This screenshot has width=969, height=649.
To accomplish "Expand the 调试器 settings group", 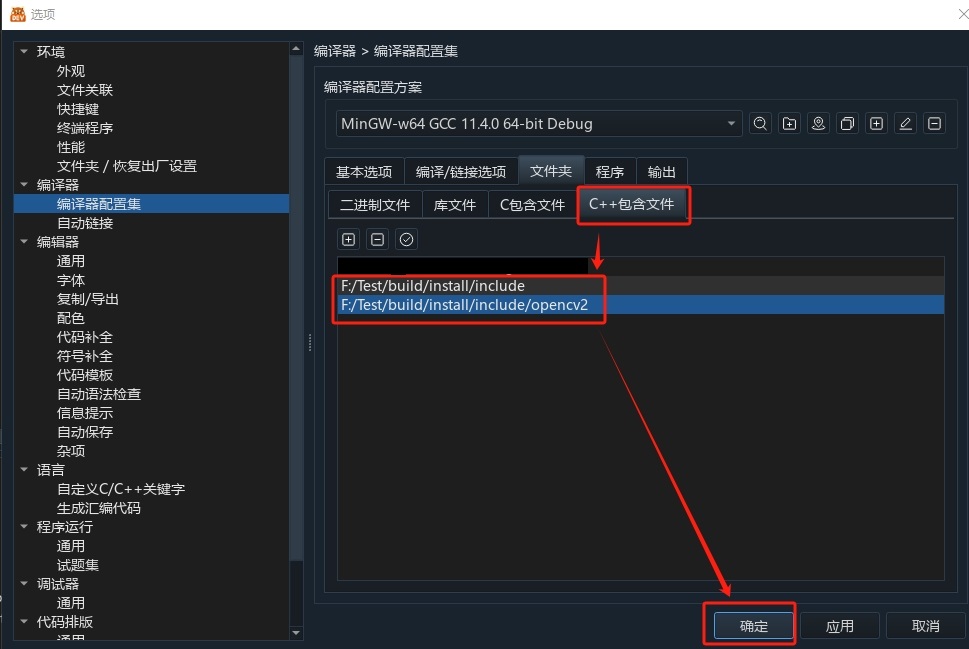I will pyautogui.click(x=24, y=583).
